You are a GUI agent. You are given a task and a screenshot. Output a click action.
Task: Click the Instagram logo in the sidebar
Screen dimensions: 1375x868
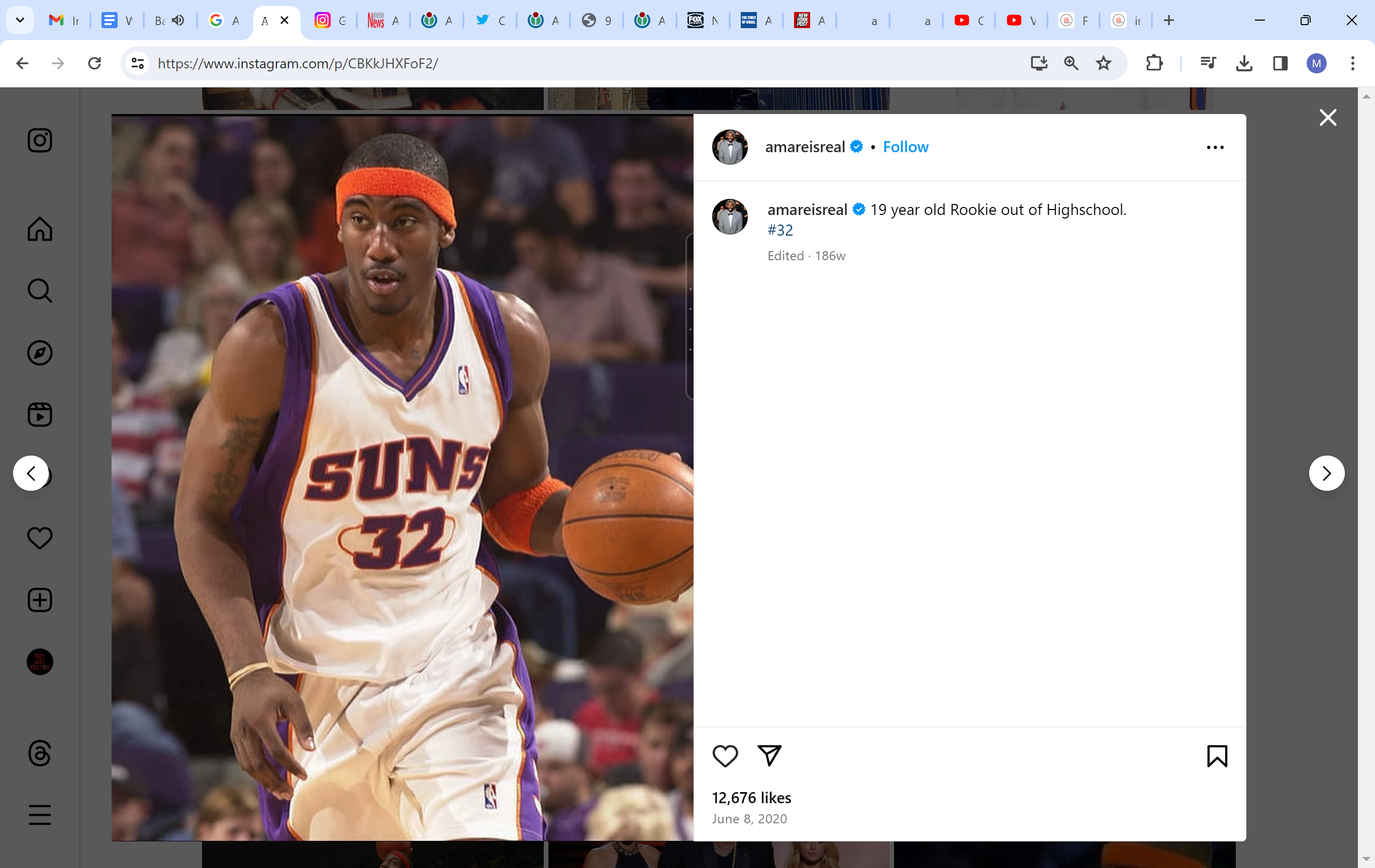pyautogui.click(x=40, y=140)
